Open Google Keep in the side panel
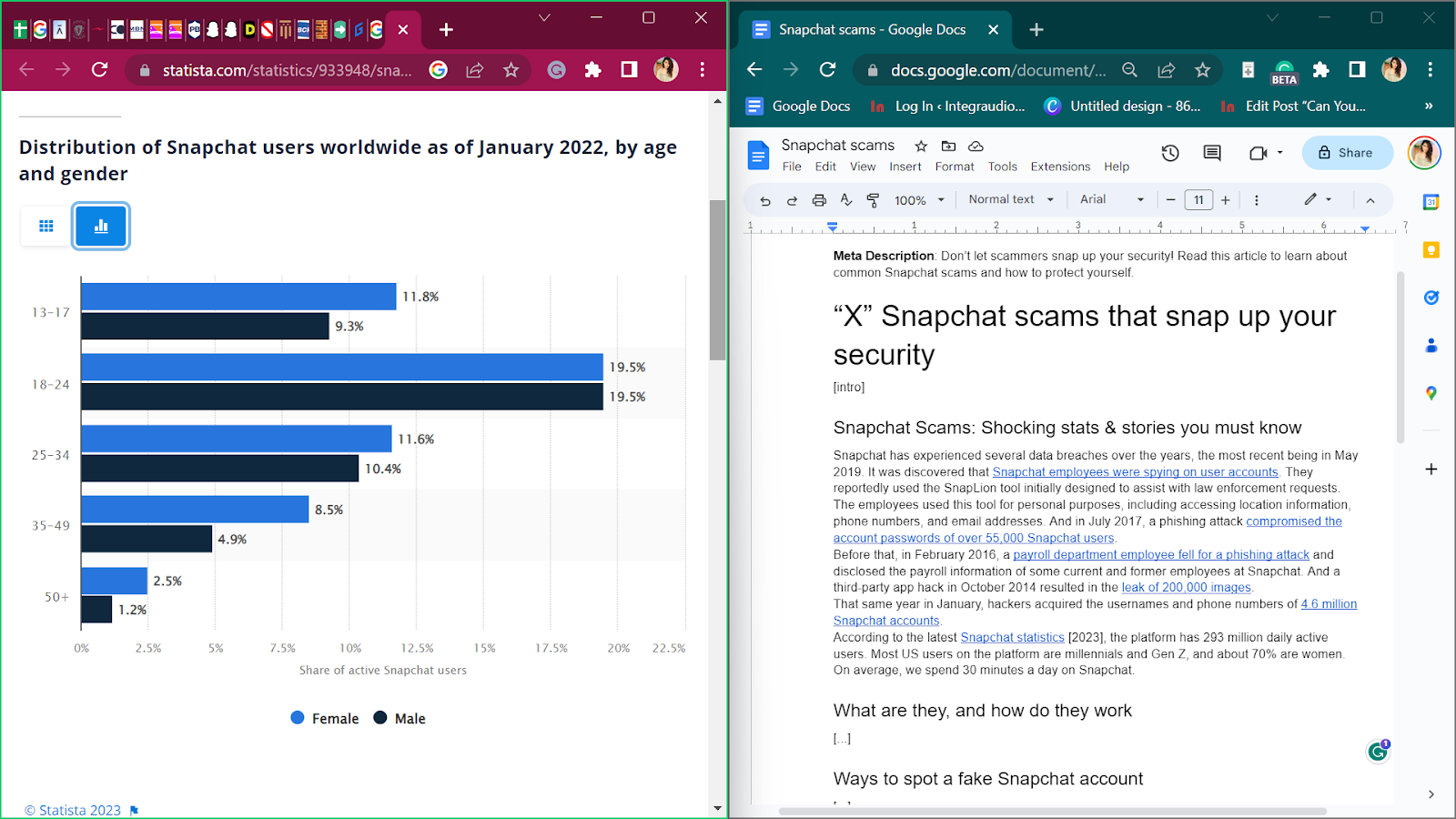The image size is (1456, 819). [1431, 250]
